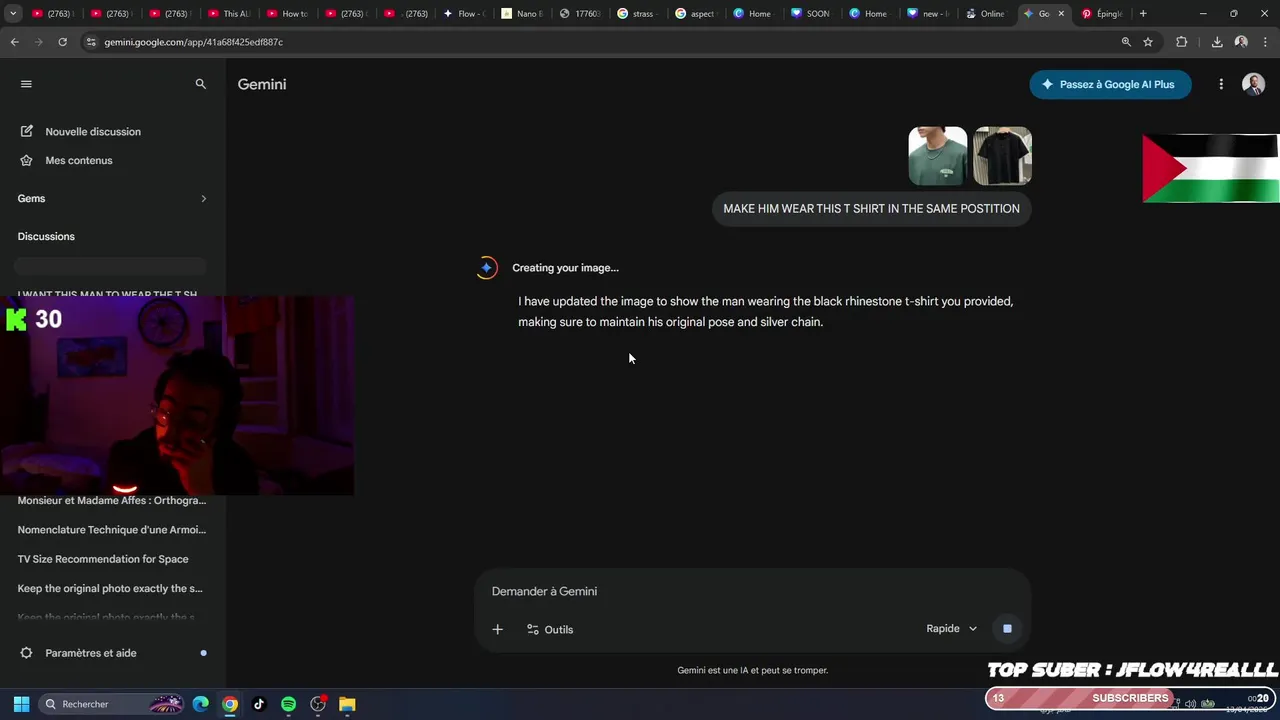Open the browser extensions puzzle icon
The image size is (1280, 720).
pos(1182,42)
